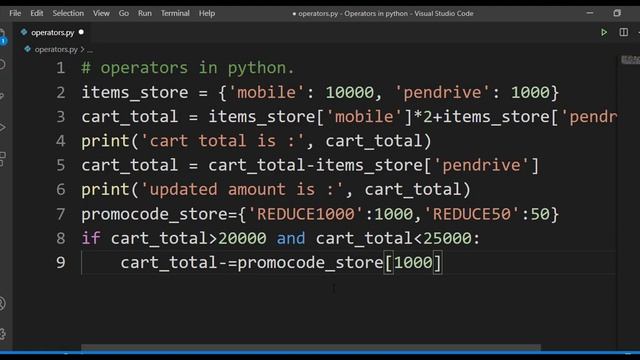Screen dimensions: 640x360
Task: Open the Selection menu
Action: (68, 13)
